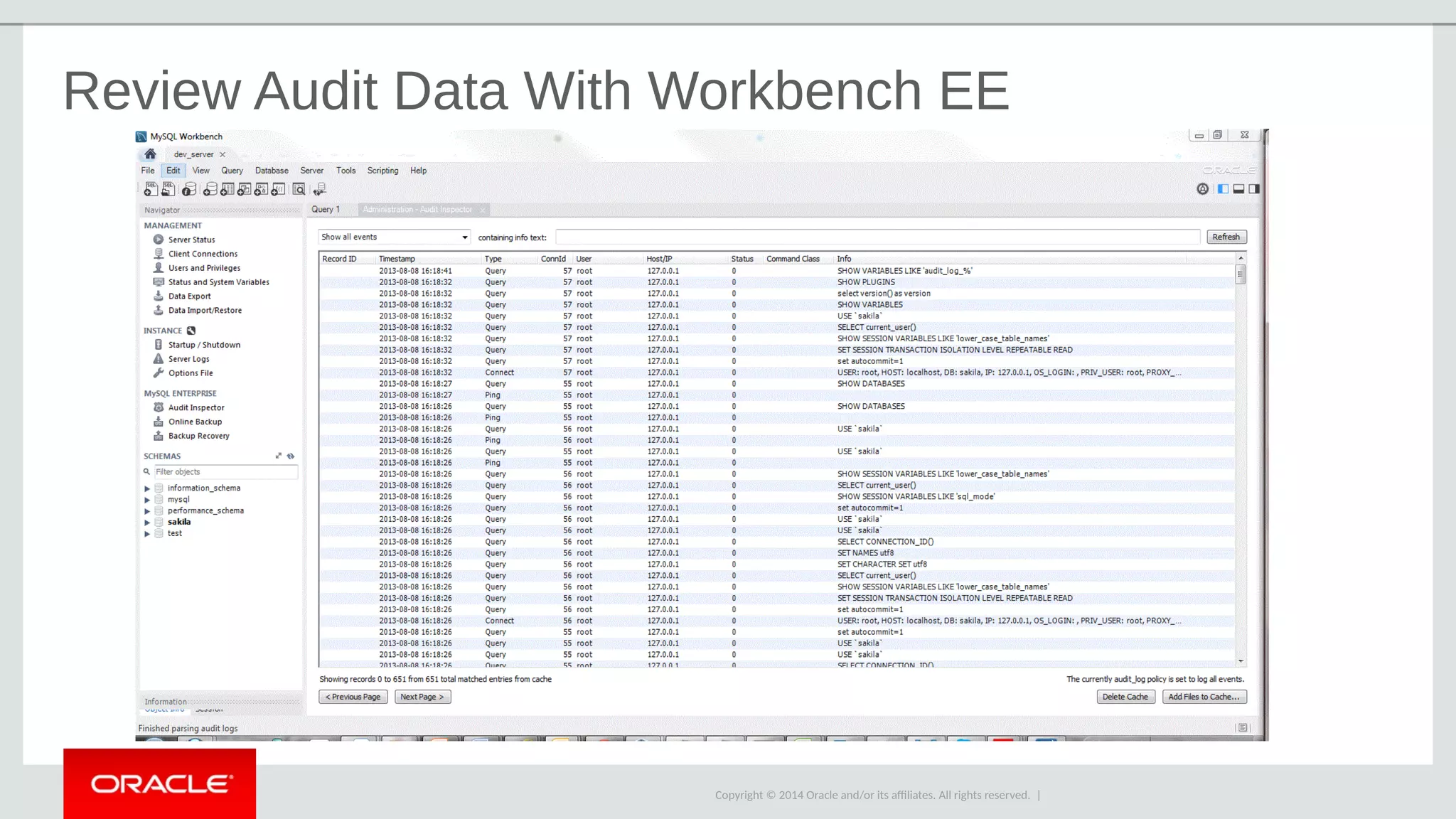Select the SHOW PLUGINS audit row

click(x=777, y=282)
